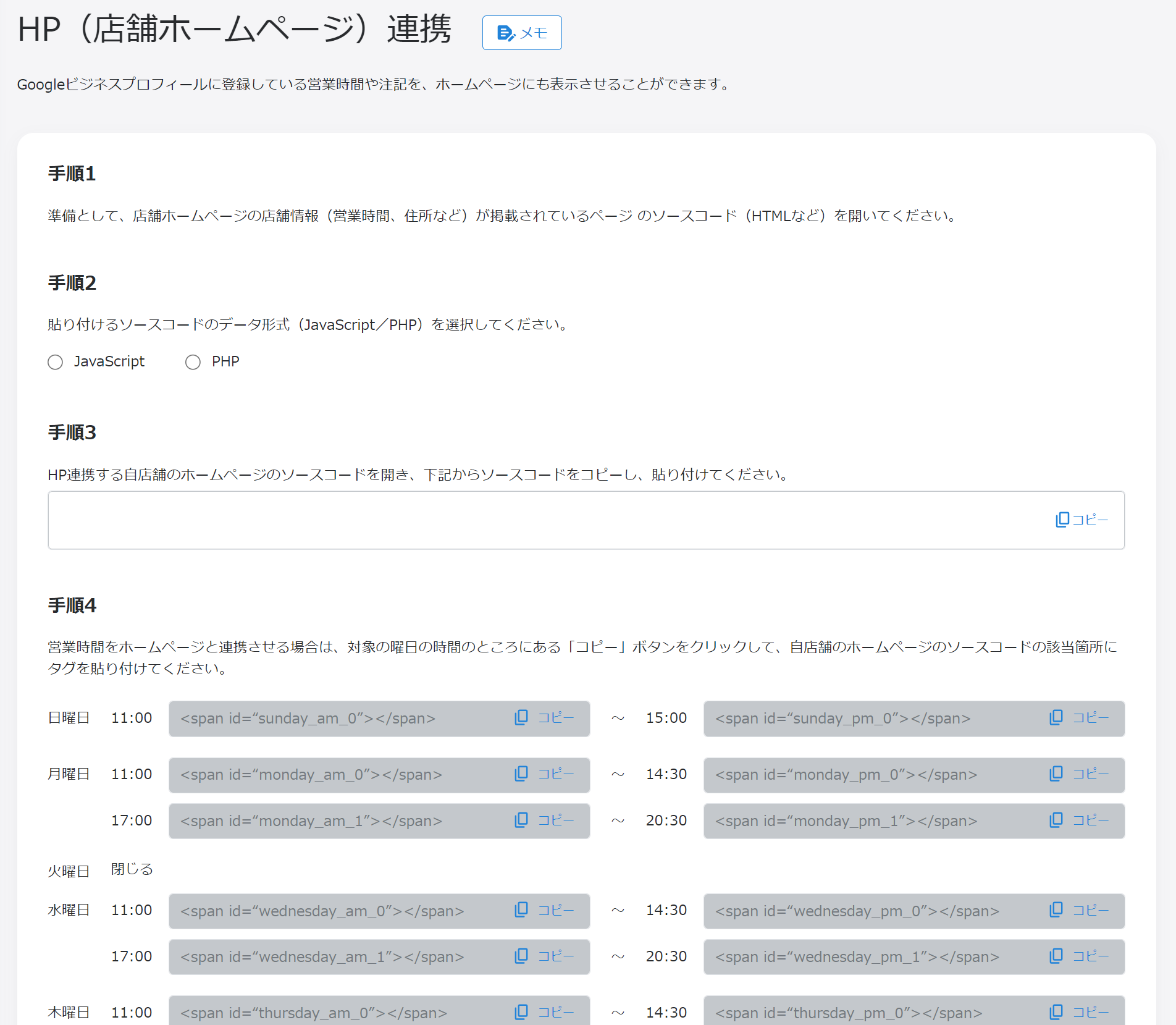Click the thursday_am_0 span code text
Viewport: 1176px width, 1025px height.
point(314,1013)
